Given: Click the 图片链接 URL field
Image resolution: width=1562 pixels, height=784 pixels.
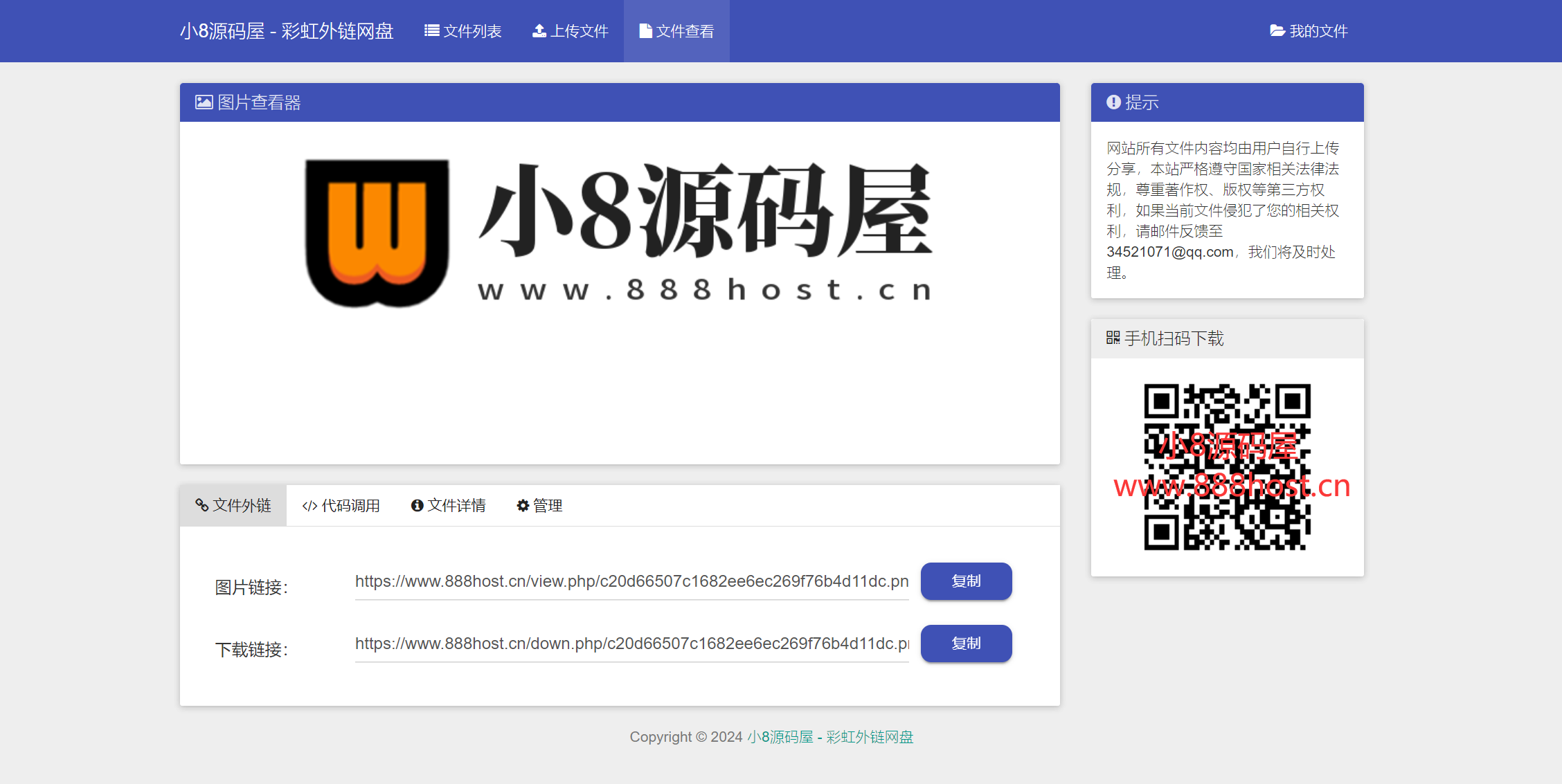Looking at the screenshot, I should [632, 582].
